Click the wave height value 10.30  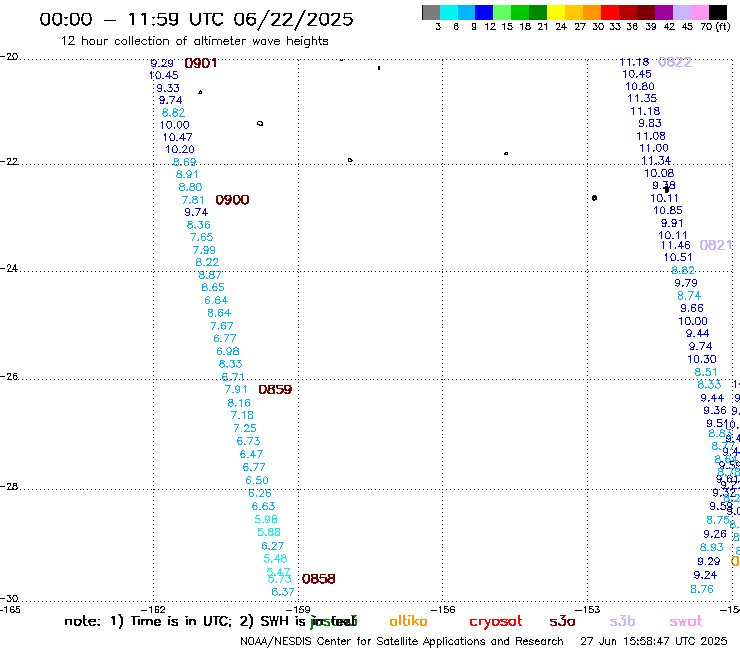click(702, 360)
